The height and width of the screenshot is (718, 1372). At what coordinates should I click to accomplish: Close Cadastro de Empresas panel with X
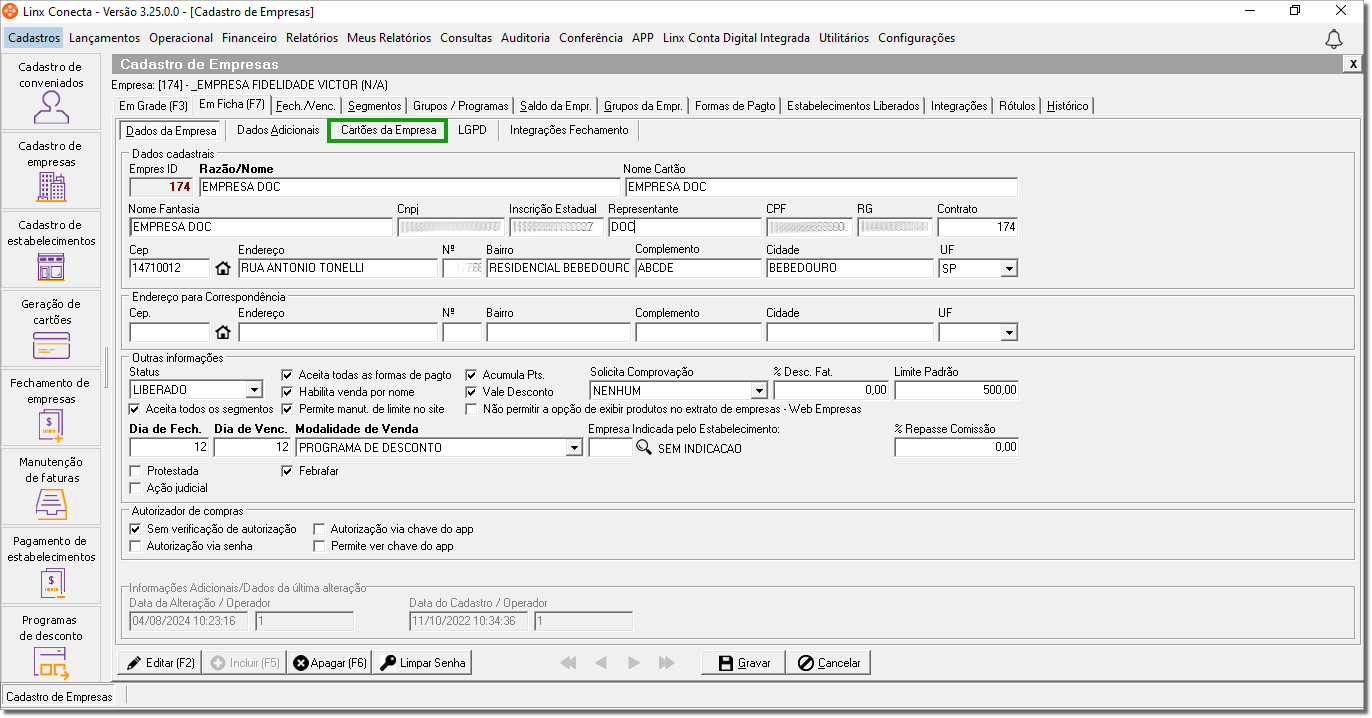[x=1353, y=64]
